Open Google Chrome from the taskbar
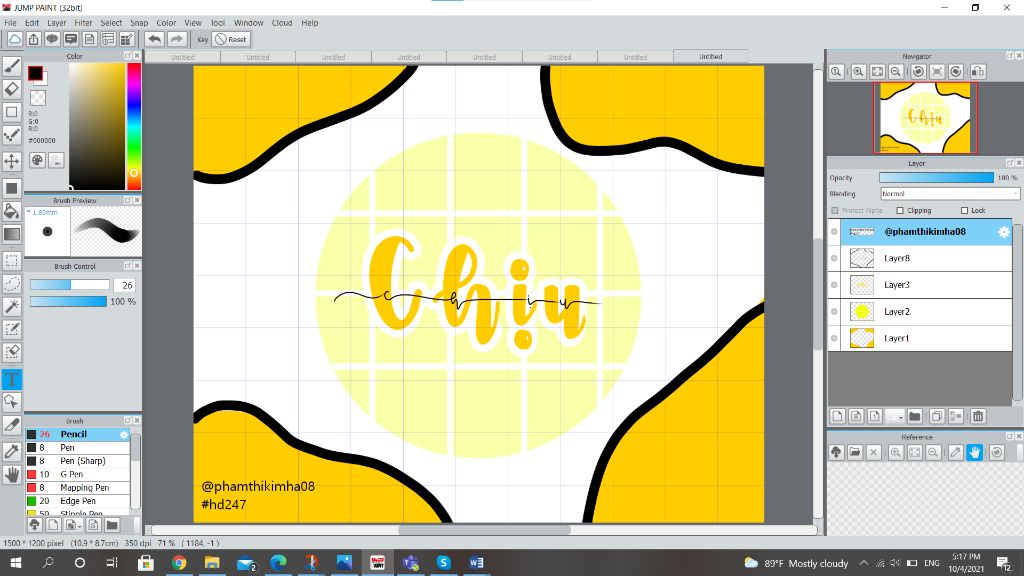Viewport: 1024px width, 576px height. coord(179,562)
